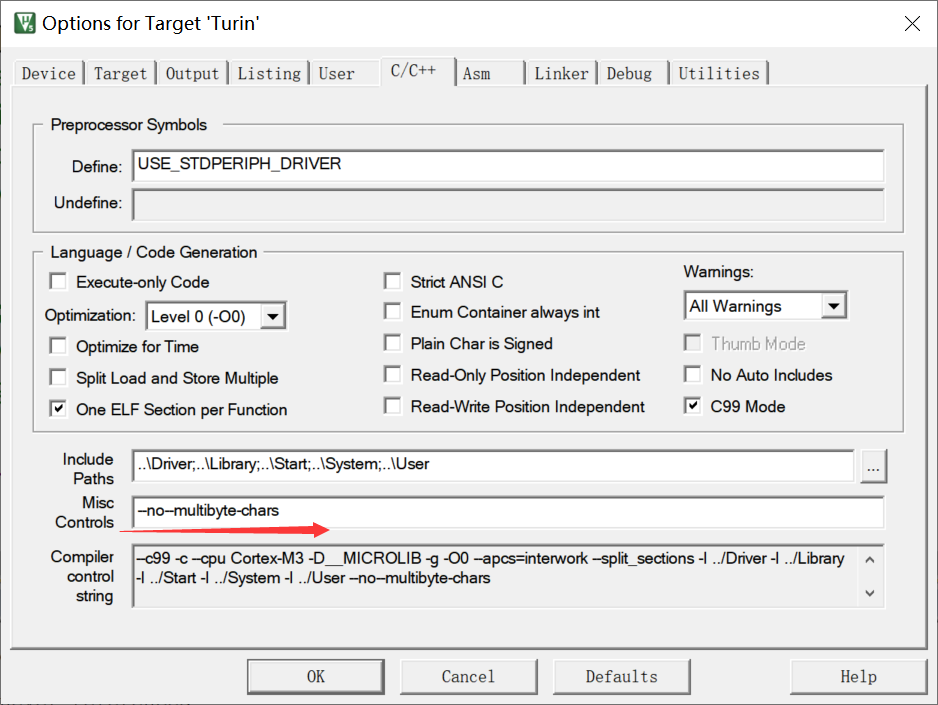938x705 pixels.
Task: Focus the Misc Controls text field
Action: 508,512
